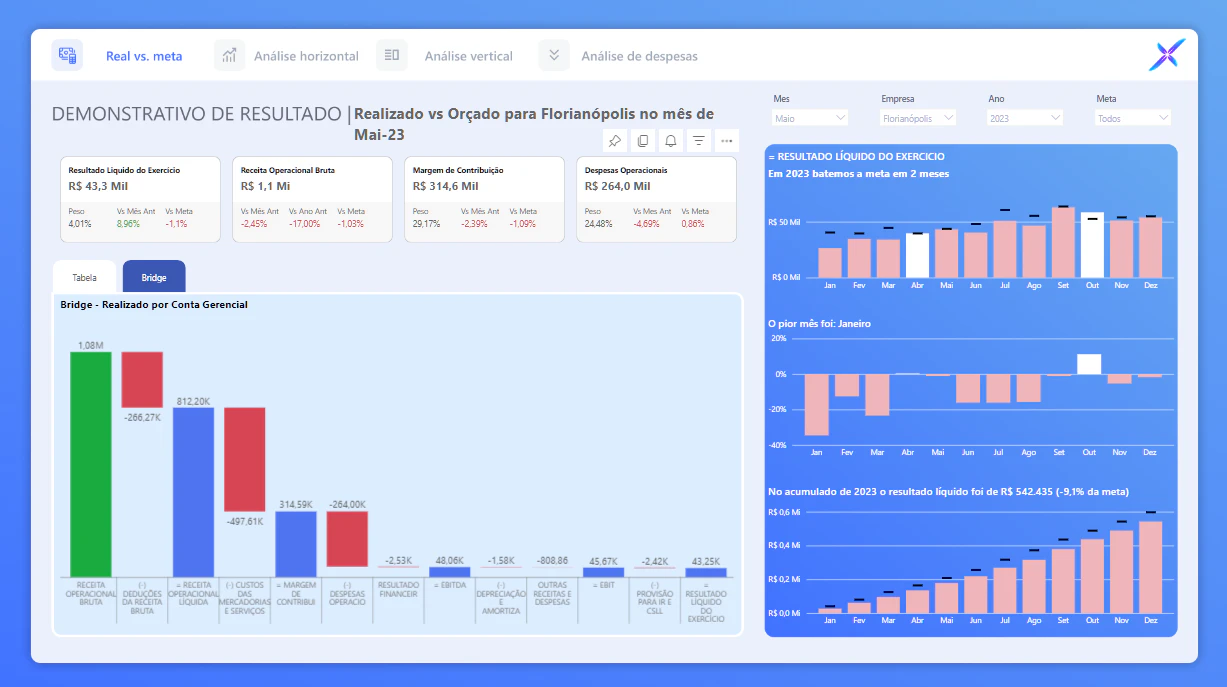
Task: Click the -808,86 Outras Receitas label
Action: coord(552,561)
